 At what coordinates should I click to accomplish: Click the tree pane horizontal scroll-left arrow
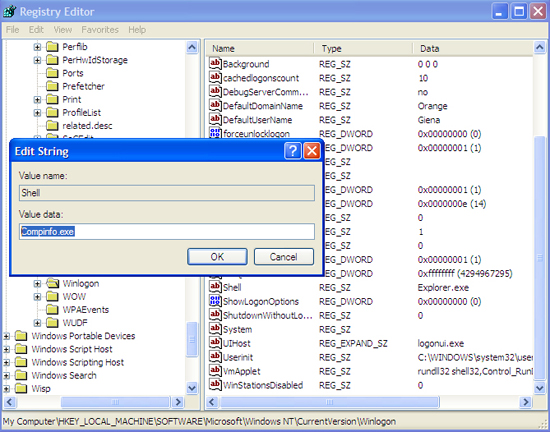click(x=9, y=402)
